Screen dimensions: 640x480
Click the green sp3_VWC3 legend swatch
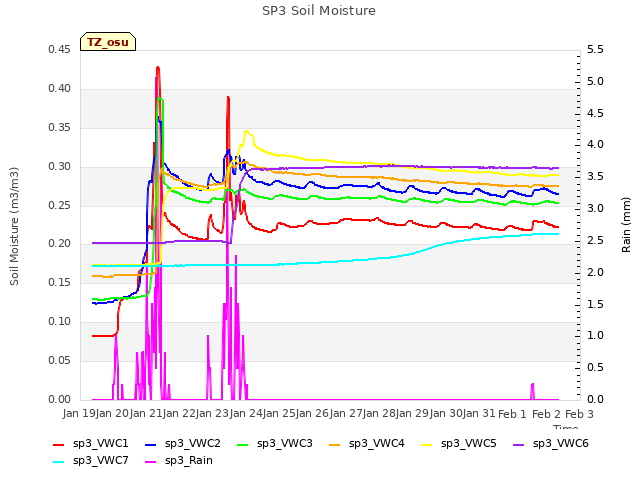click(x=243, y=444)
